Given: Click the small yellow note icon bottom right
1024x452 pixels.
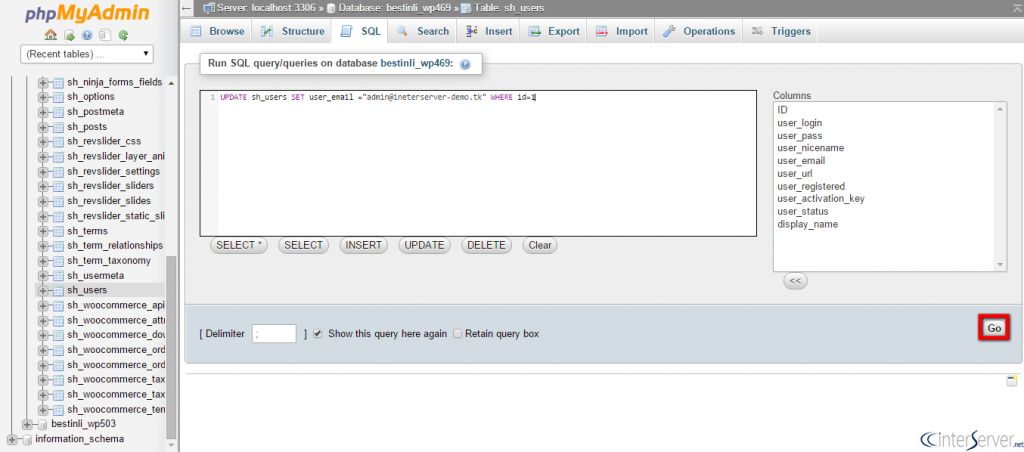Looking at the screenshot, I should coord(1011,381).
